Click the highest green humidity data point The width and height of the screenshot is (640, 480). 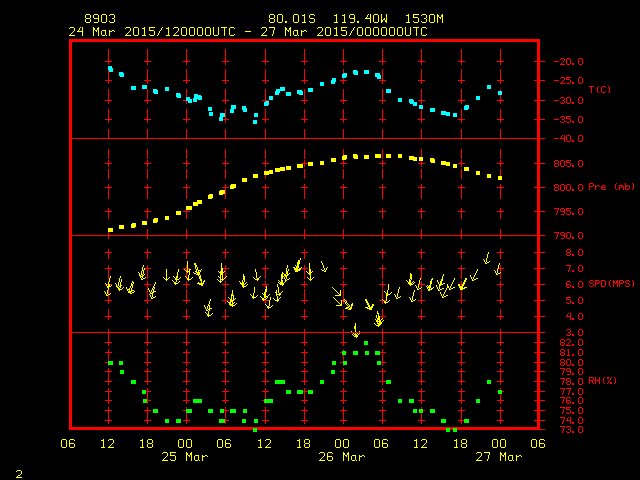(366, 343)
